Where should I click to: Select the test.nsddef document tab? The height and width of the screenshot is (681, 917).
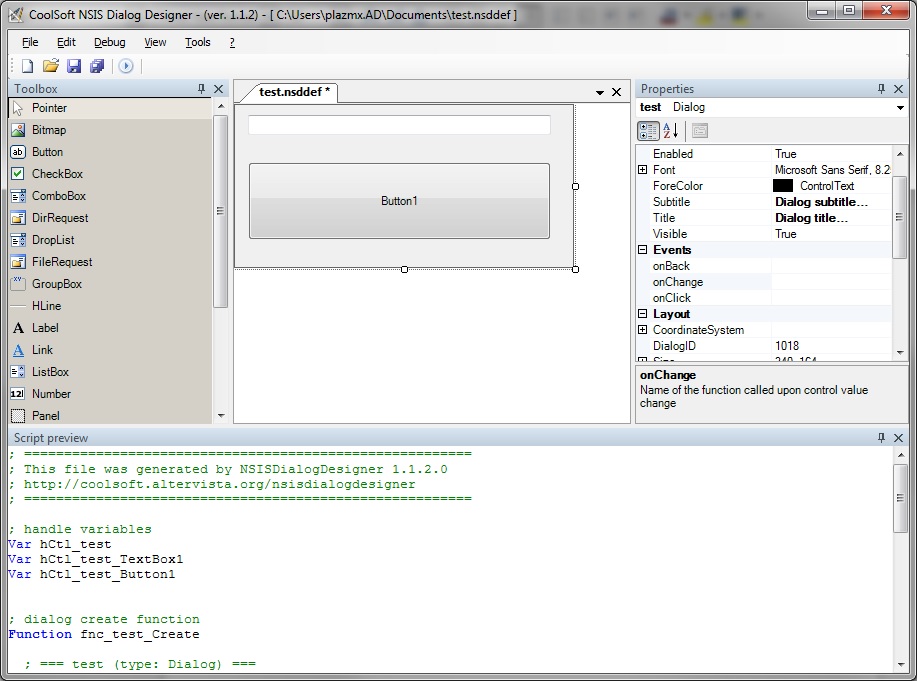point(294,92)
